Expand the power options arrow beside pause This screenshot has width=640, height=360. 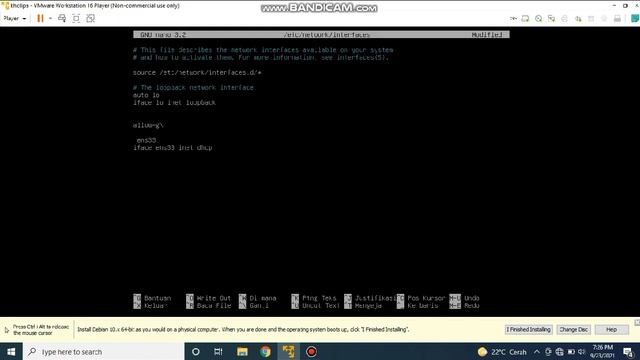(50, 18)
